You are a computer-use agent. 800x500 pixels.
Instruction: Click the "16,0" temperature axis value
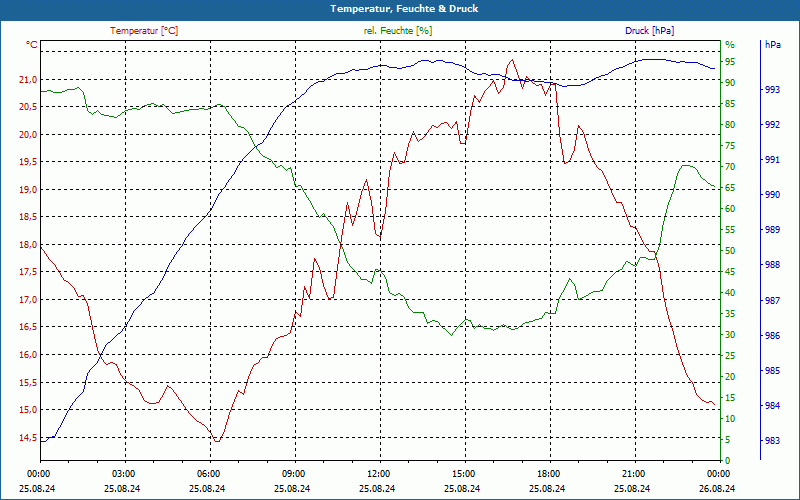(29, 355)
